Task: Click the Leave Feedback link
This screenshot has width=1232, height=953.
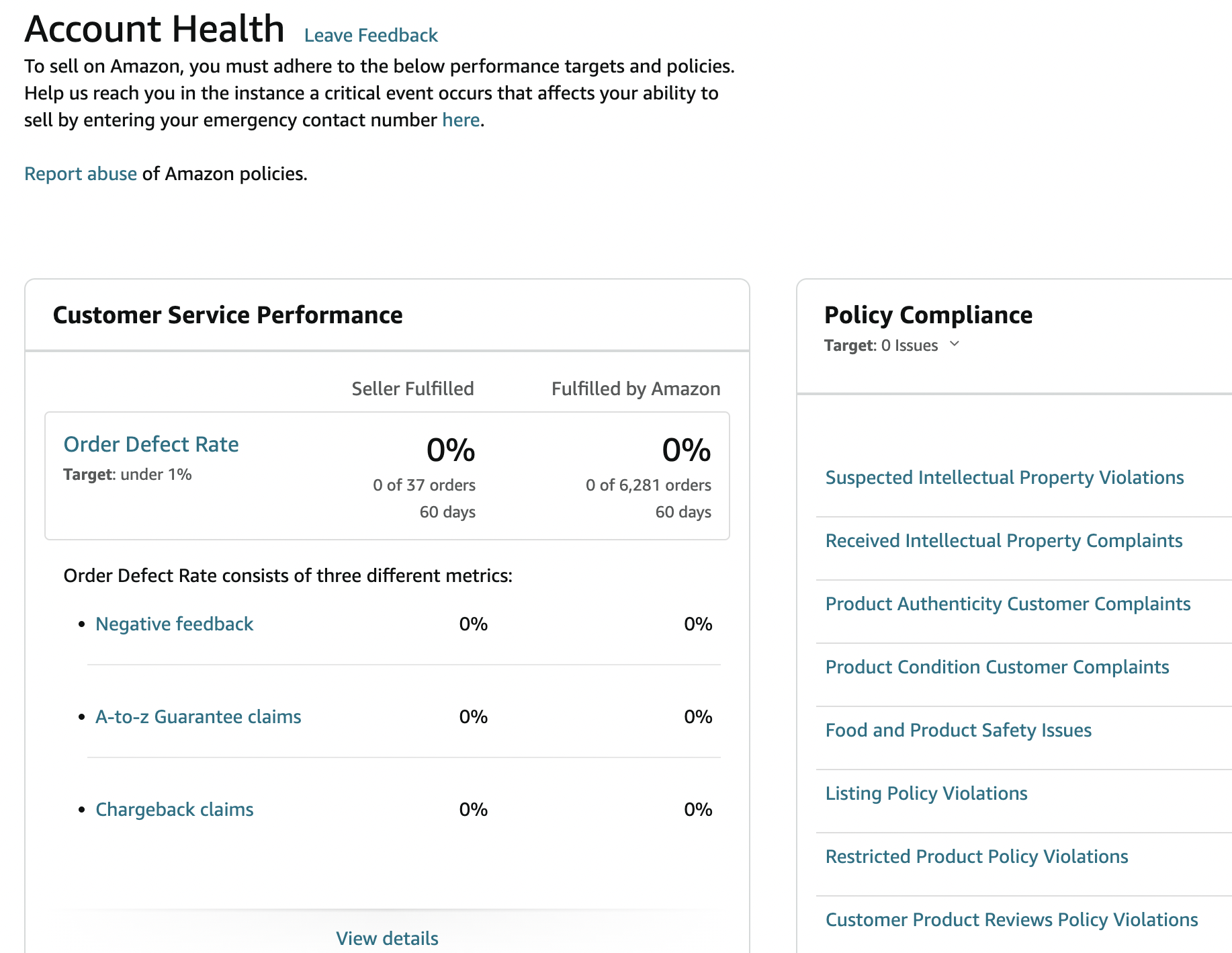Action: click(370, 35)
